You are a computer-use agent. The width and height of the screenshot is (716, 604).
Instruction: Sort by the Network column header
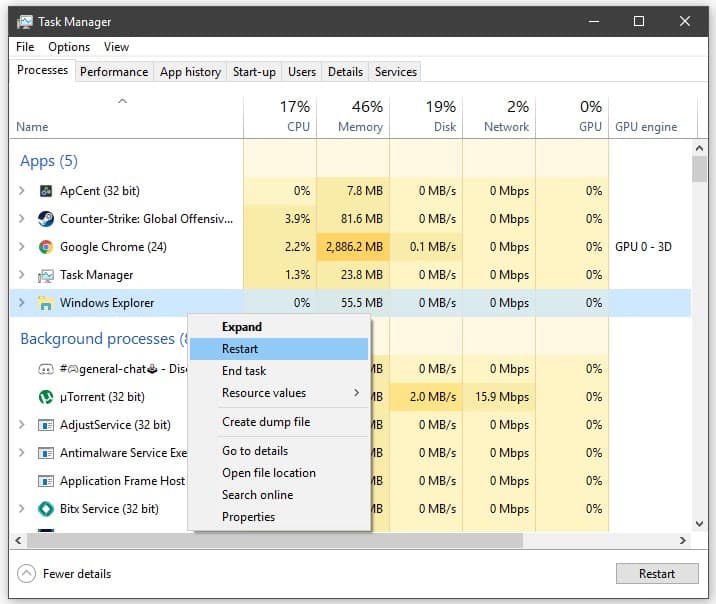[x=499, y=117]
